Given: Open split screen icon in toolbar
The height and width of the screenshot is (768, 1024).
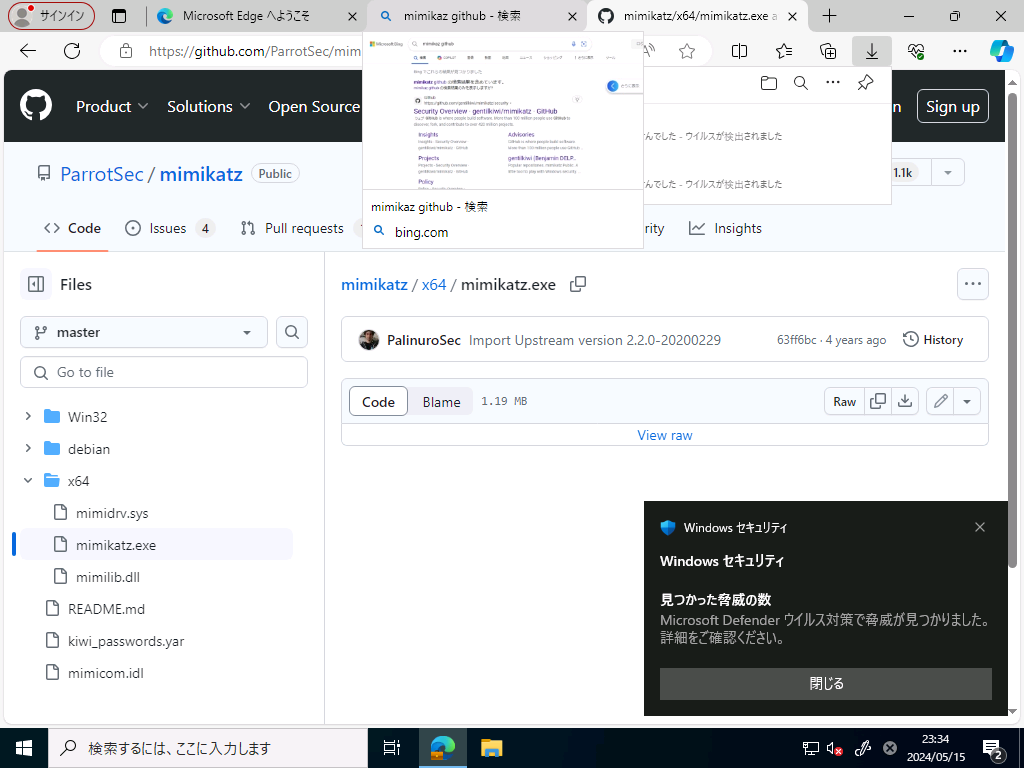Looking at the screenshot, I should coord(739,51).
